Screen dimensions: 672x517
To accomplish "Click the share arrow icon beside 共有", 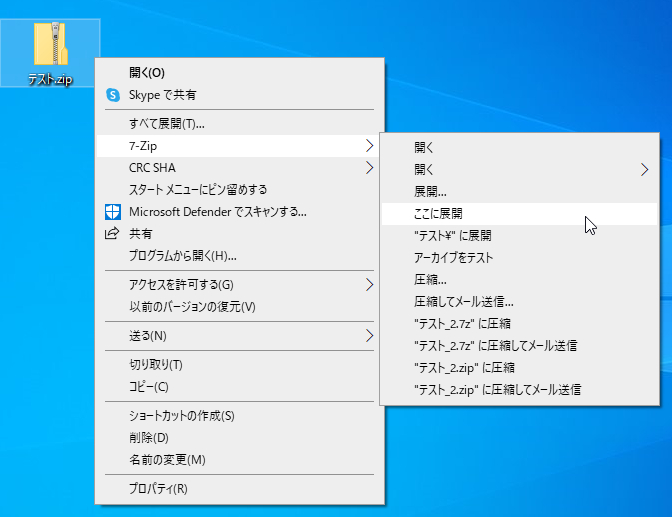I will [x=112, y=234].
